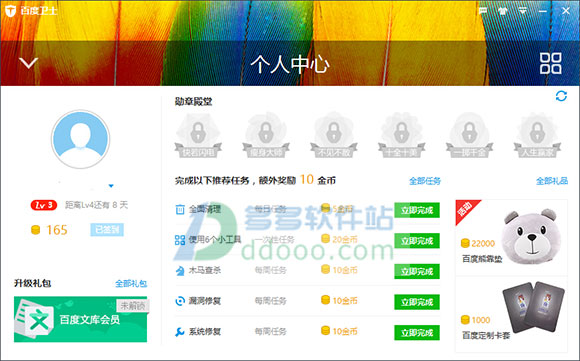Click the 一掷千金 locked medal
Screen dimensions: 580x361
click(469, 135)
